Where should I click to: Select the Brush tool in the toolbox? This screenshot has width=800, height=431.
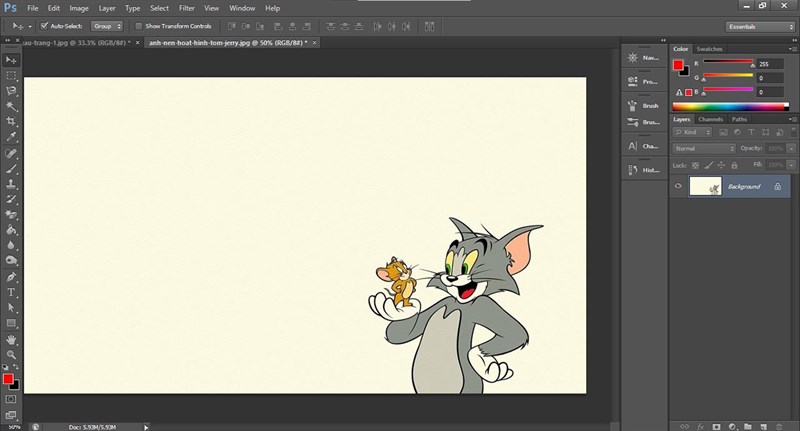coord(11,169)
